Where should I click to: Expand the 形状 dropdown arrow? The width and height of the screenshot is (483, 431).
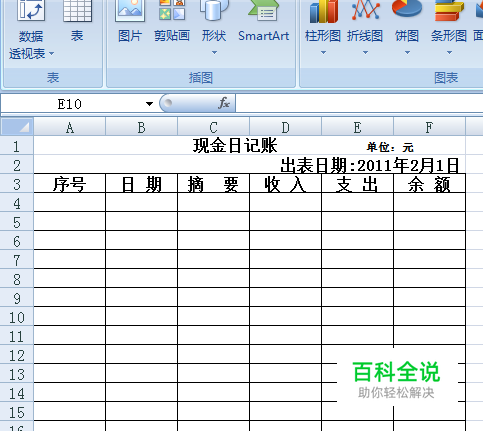[214, 53]
